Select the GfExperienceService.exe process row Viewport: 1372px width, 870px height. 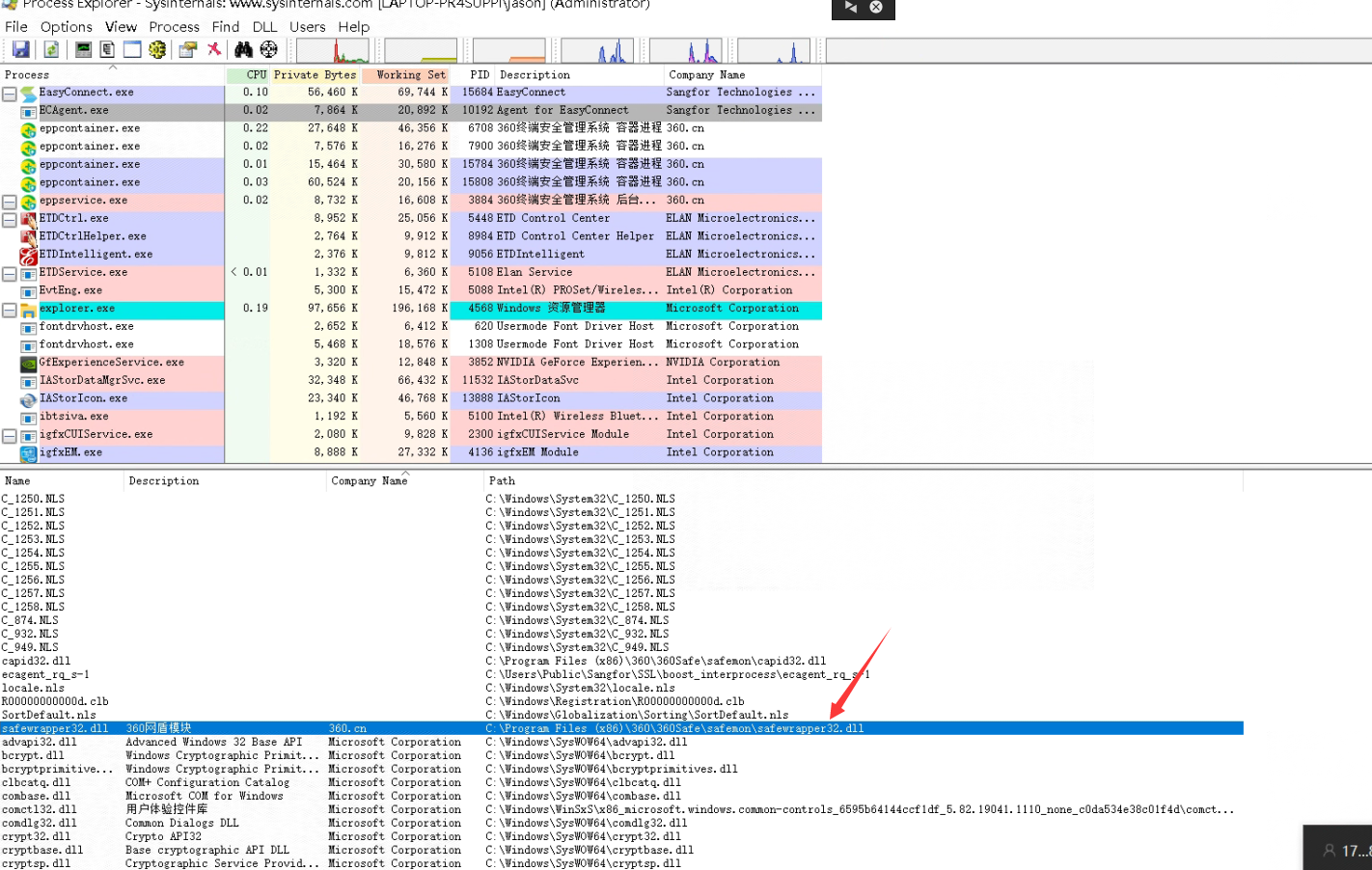point(111,363)
